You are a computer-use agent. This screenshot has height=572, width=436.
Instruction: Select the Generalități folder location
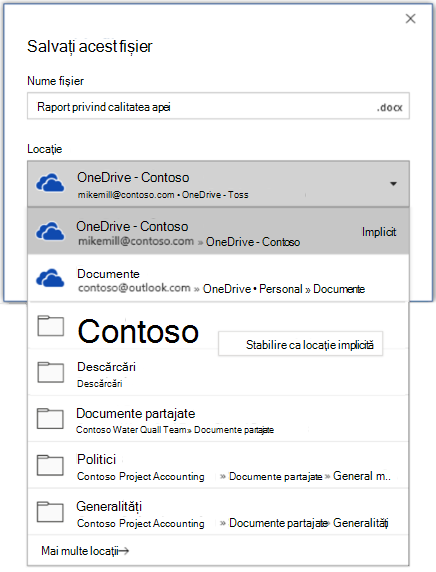pyautogui.click(x=218, y=512)
